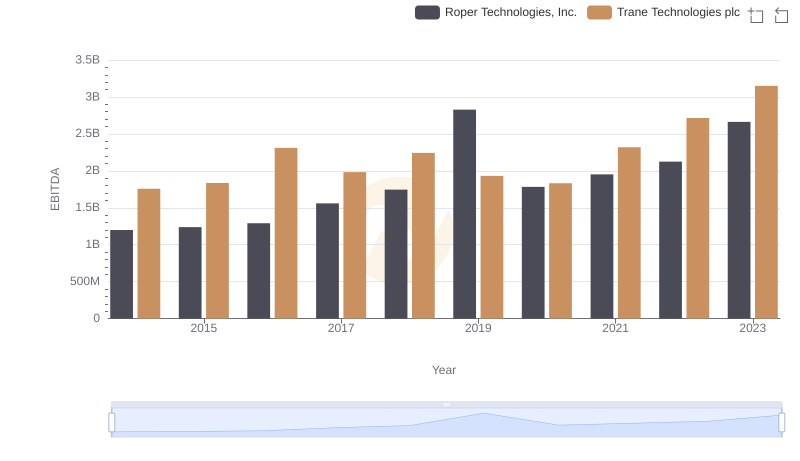
Task: Click Roper Technologies dark legend swatch
Action: 428,12
